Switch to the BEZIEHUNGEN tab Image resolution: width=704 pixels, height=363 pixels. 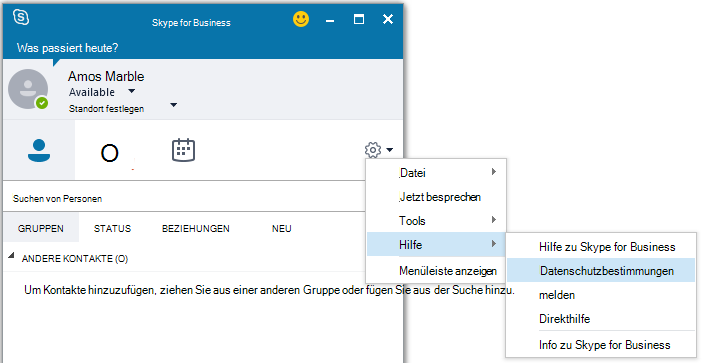(196, 229)
